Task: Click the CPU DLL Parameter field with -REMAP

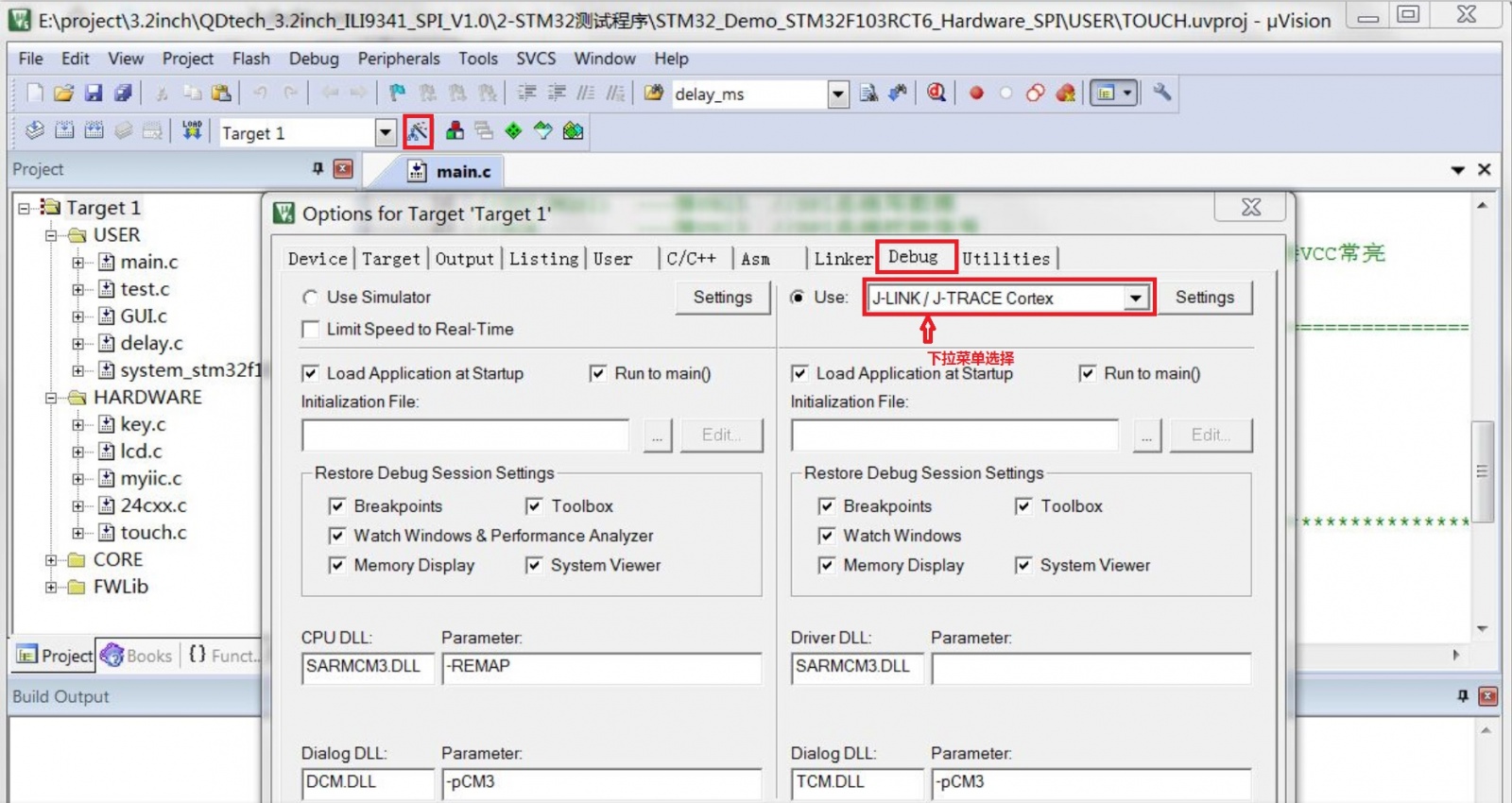Action: coord(601,667)
